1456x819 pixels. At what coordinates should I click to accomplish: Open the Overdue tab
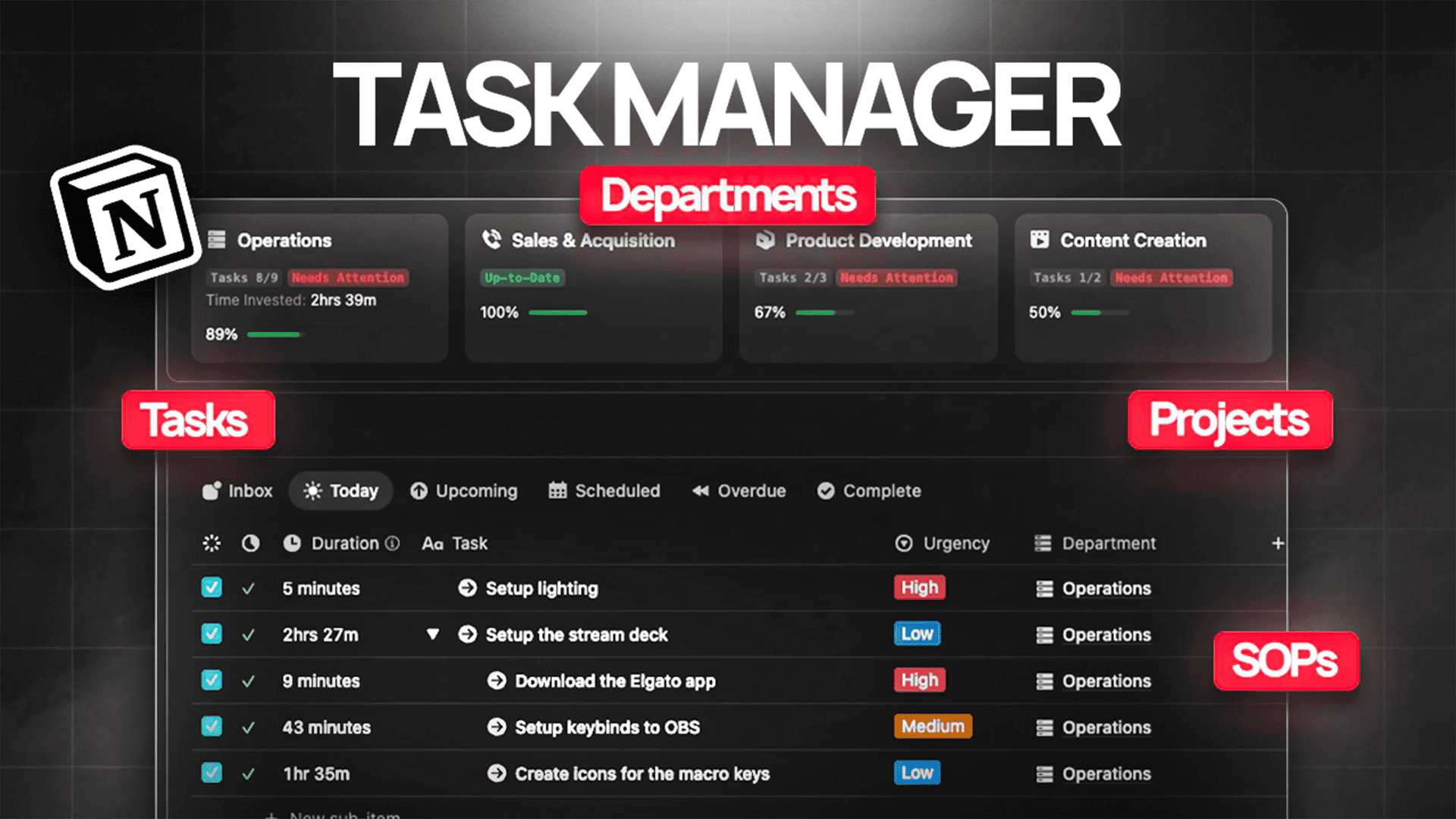[x=739, y=491]
